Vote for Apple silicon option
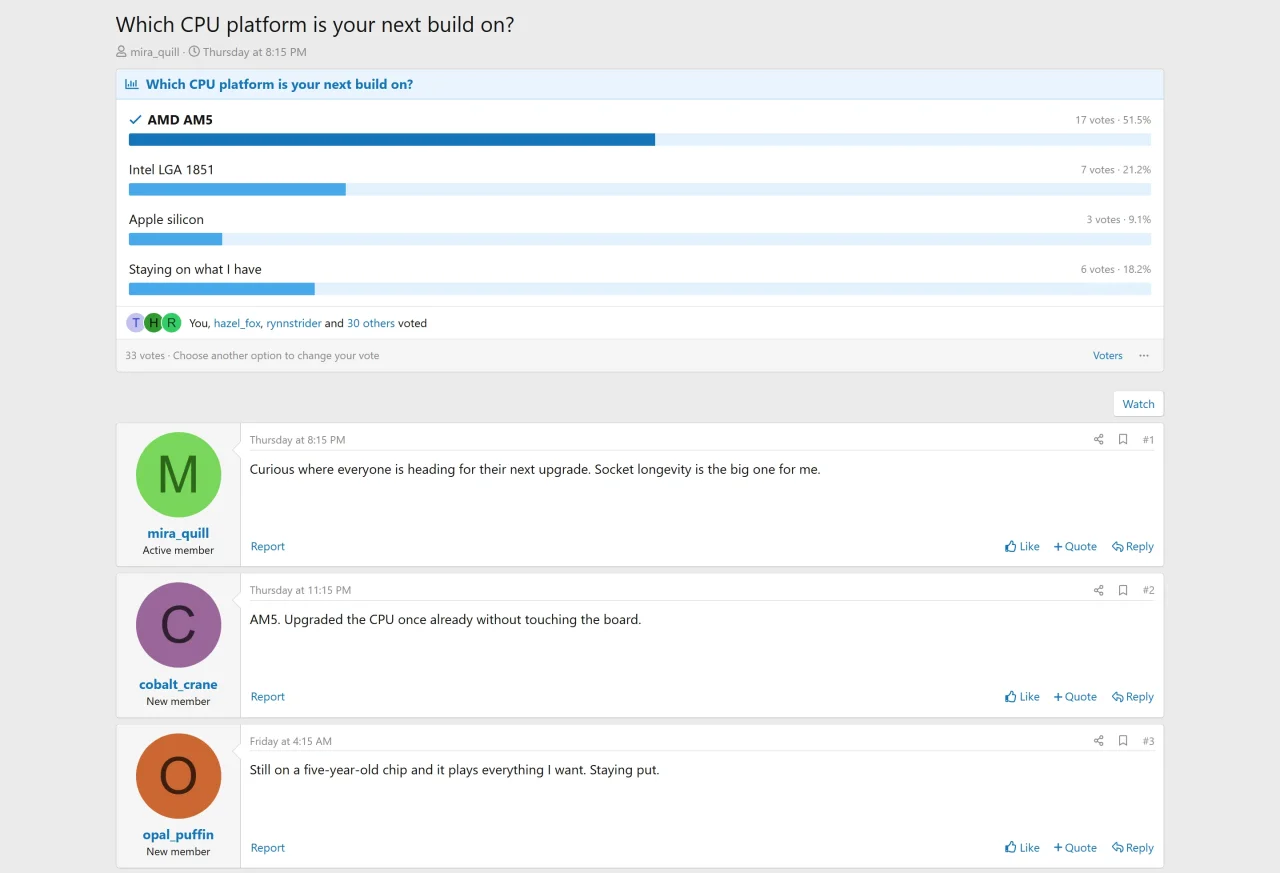The height and width of the screenshot is (873, 1280). pyautogui.click(x=640, y=228)
